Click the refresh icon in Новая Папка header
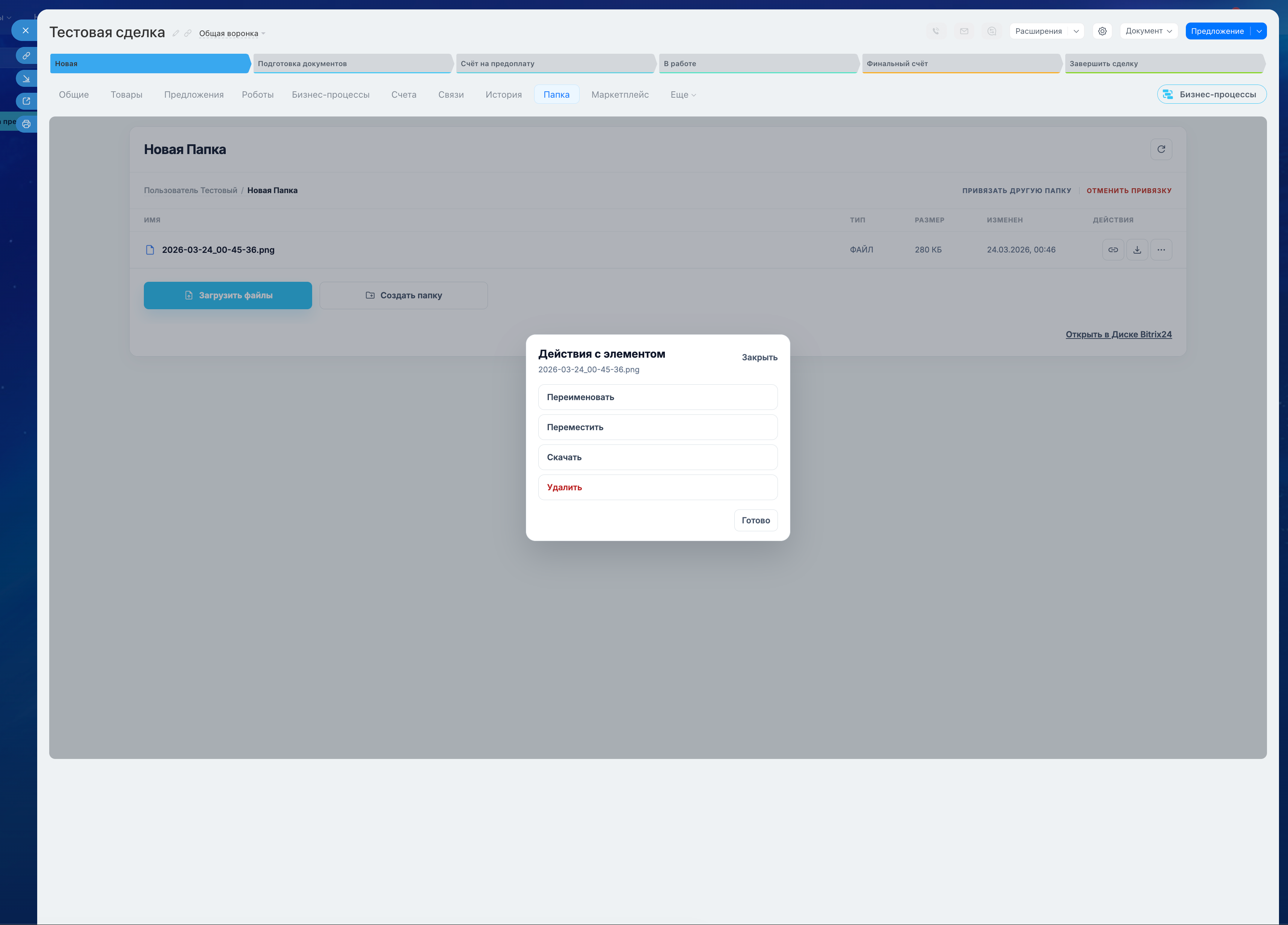The width and height of the screenshot is (1288, 925). (x=1161, y=150)
